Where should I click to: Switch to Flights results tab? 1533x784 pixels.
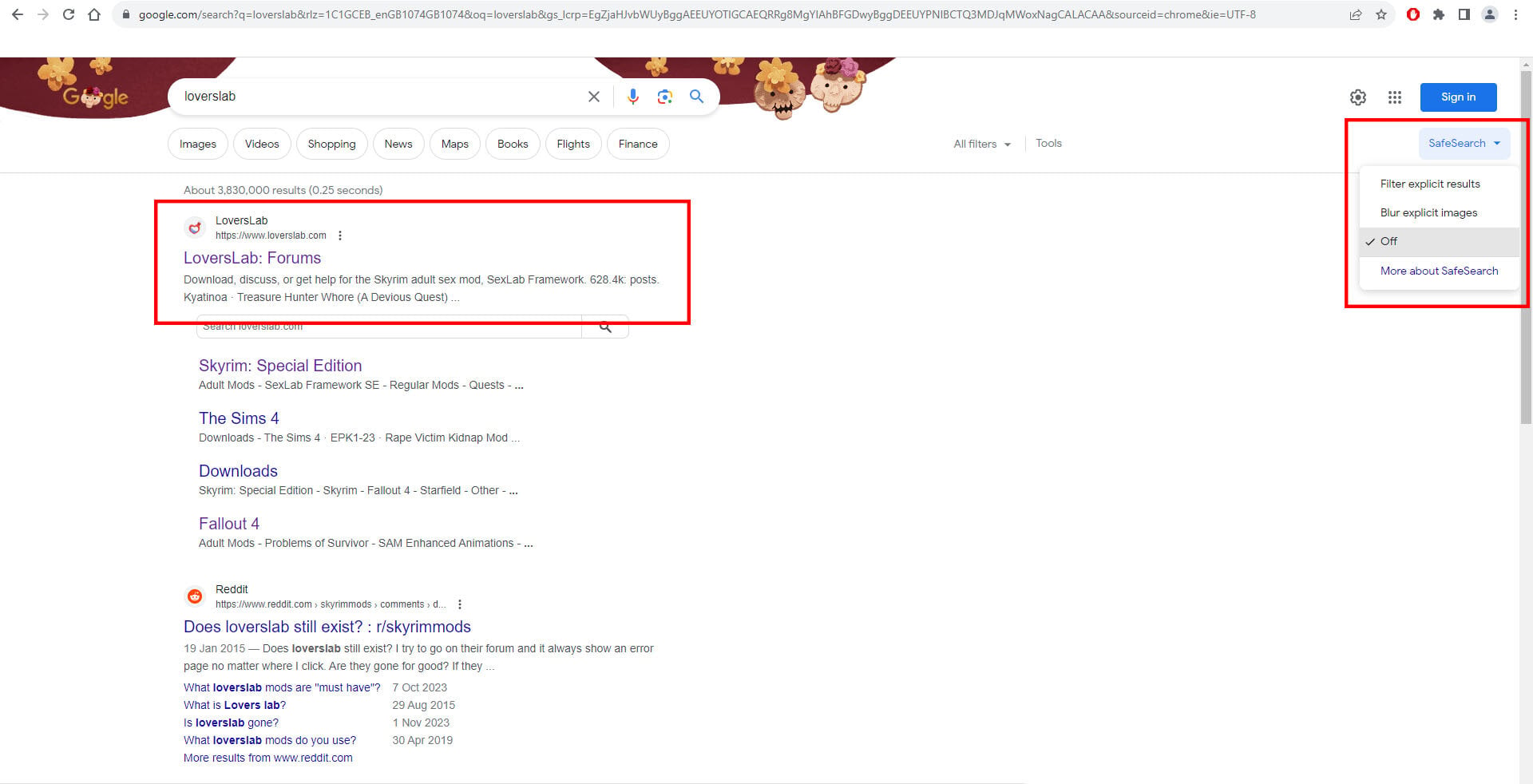573,144
